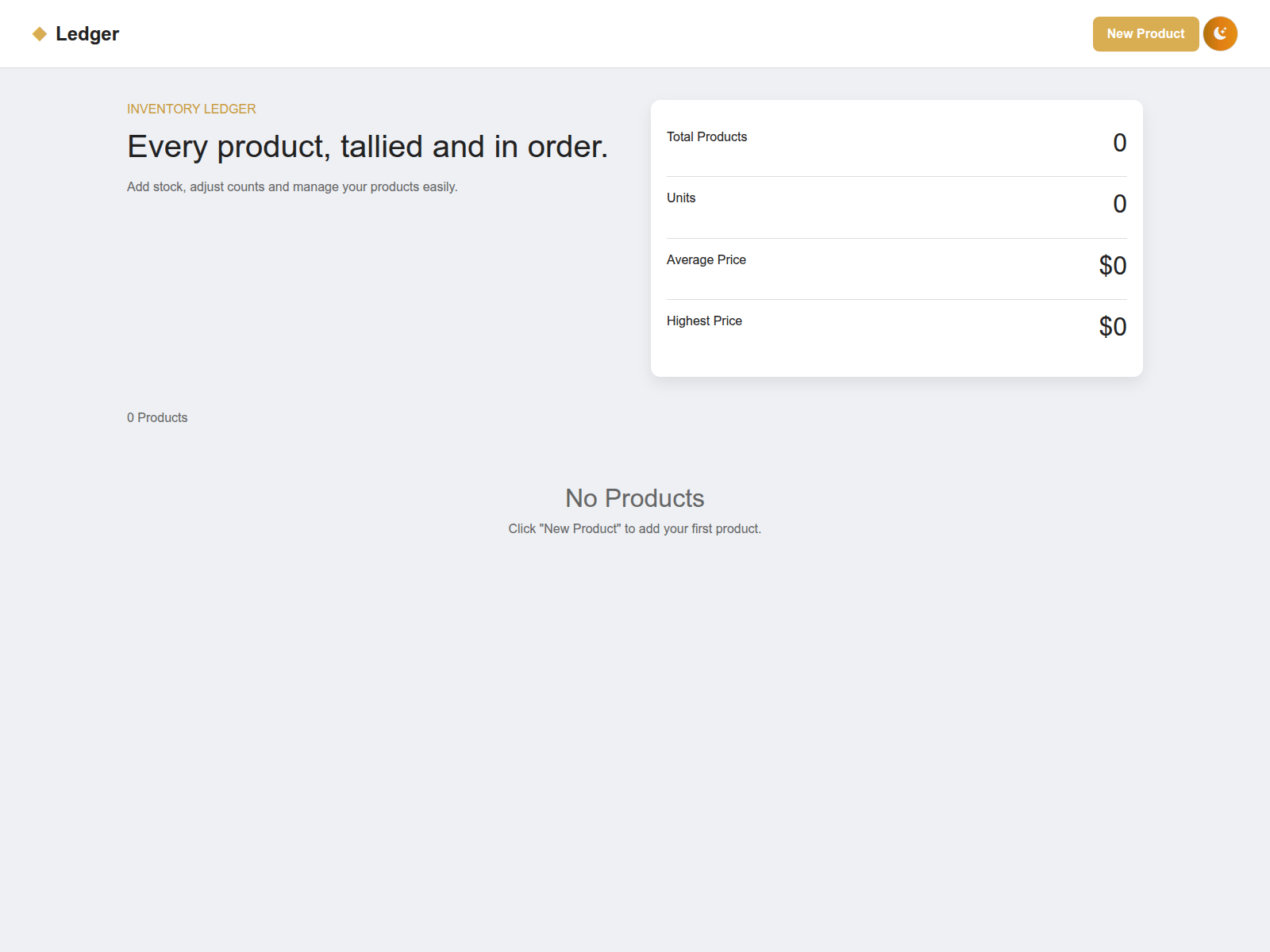The width and height of the screenshot is (1270, 952).
Task: Click the Total Products label
Action: tap(706, 136)
